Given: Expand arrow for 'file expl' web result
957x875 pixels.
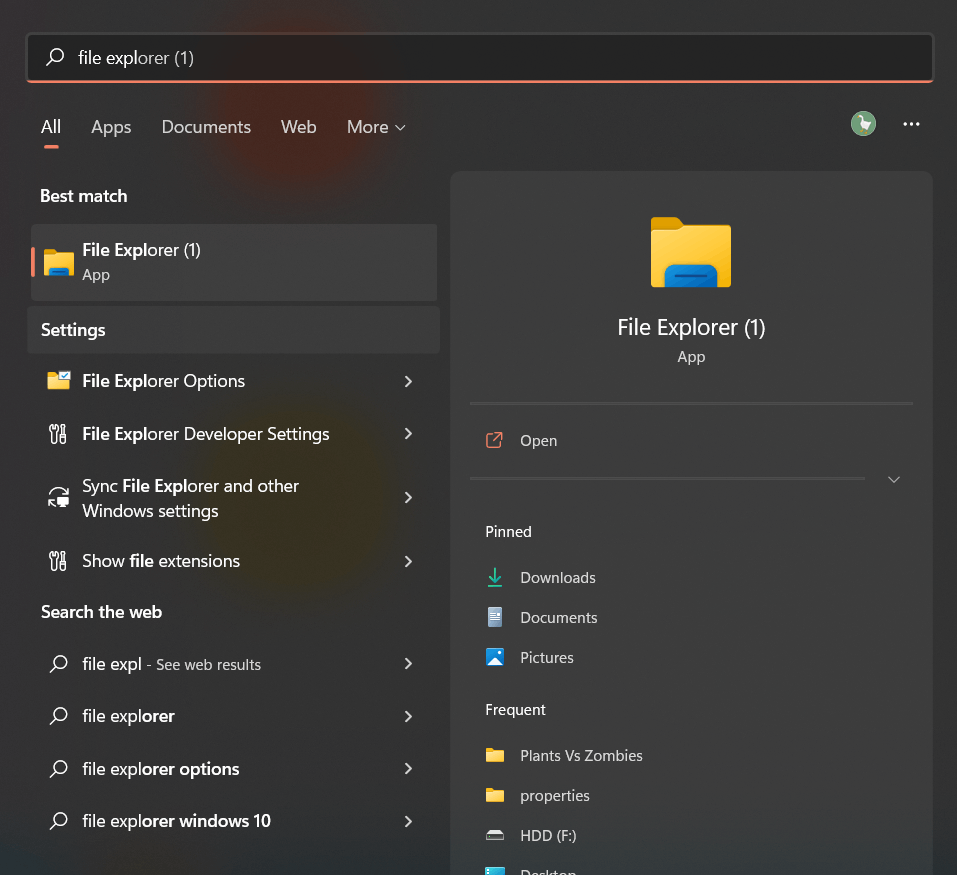Looking at the screenshot, I should tap(408, 664).
